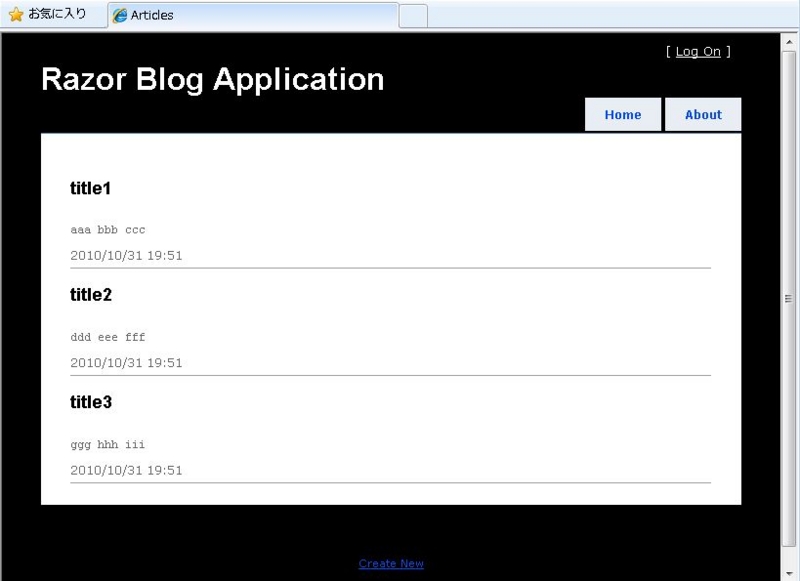The height and width of the screenshot is (581, 800).
Task: Click the yellow Favorites star icon
Action: (14, 14)
